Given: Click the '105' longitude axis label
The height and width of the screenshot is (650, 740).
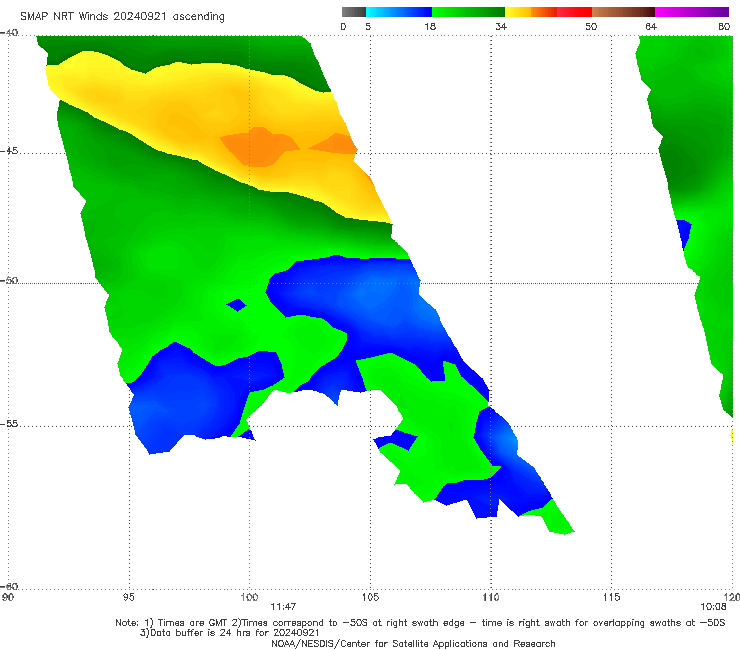Looking at the screenshot, I should coord(370,598).
